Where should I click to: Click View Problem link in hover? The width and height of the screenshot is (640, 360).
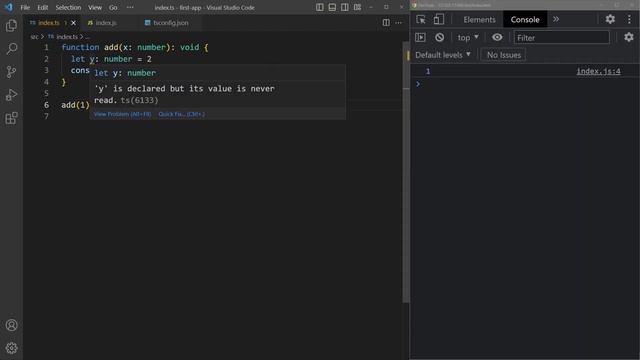click(x=122, y=114)
